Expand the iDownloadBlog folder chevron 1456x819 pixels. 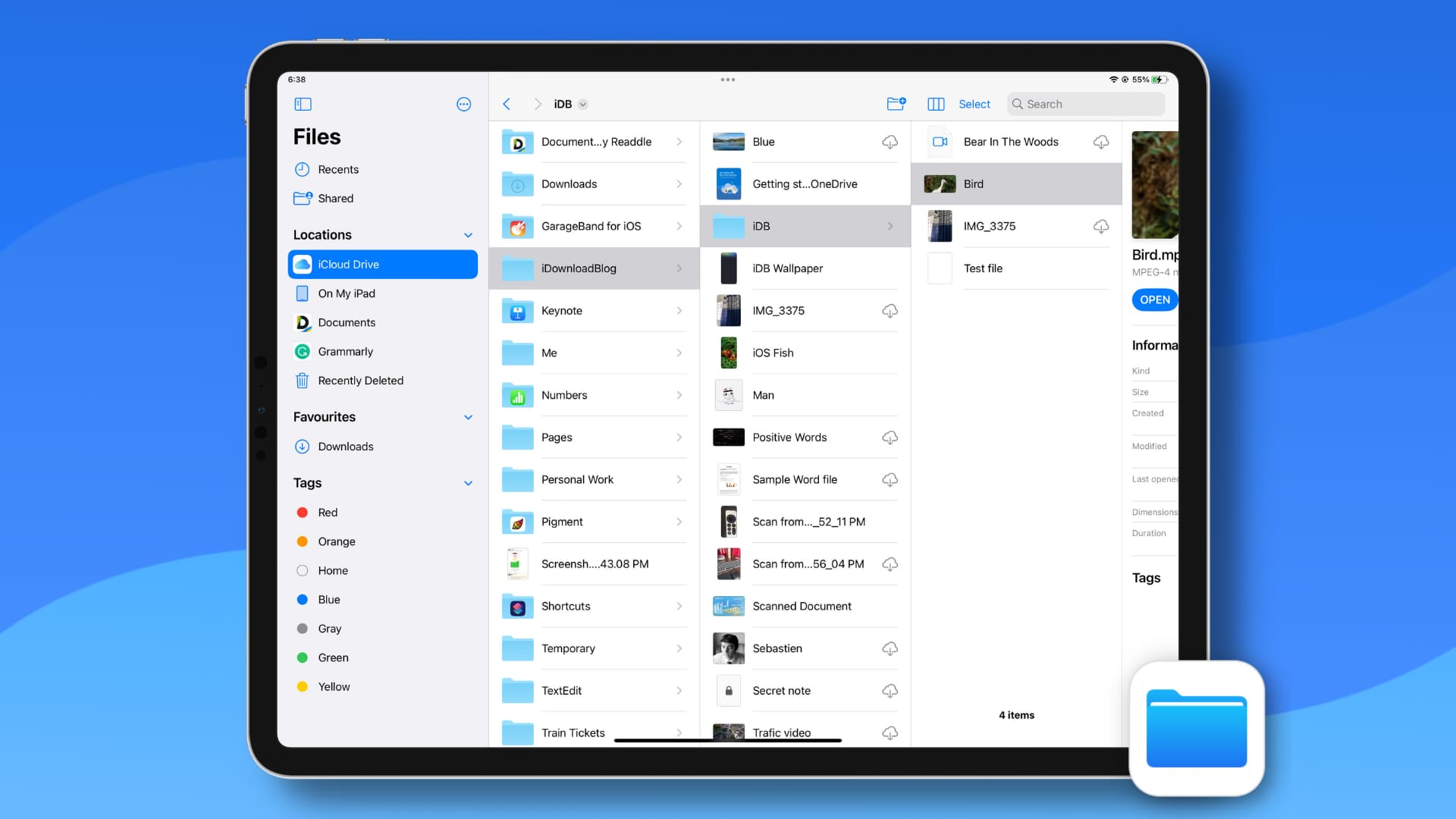click(x=679, y=268)
